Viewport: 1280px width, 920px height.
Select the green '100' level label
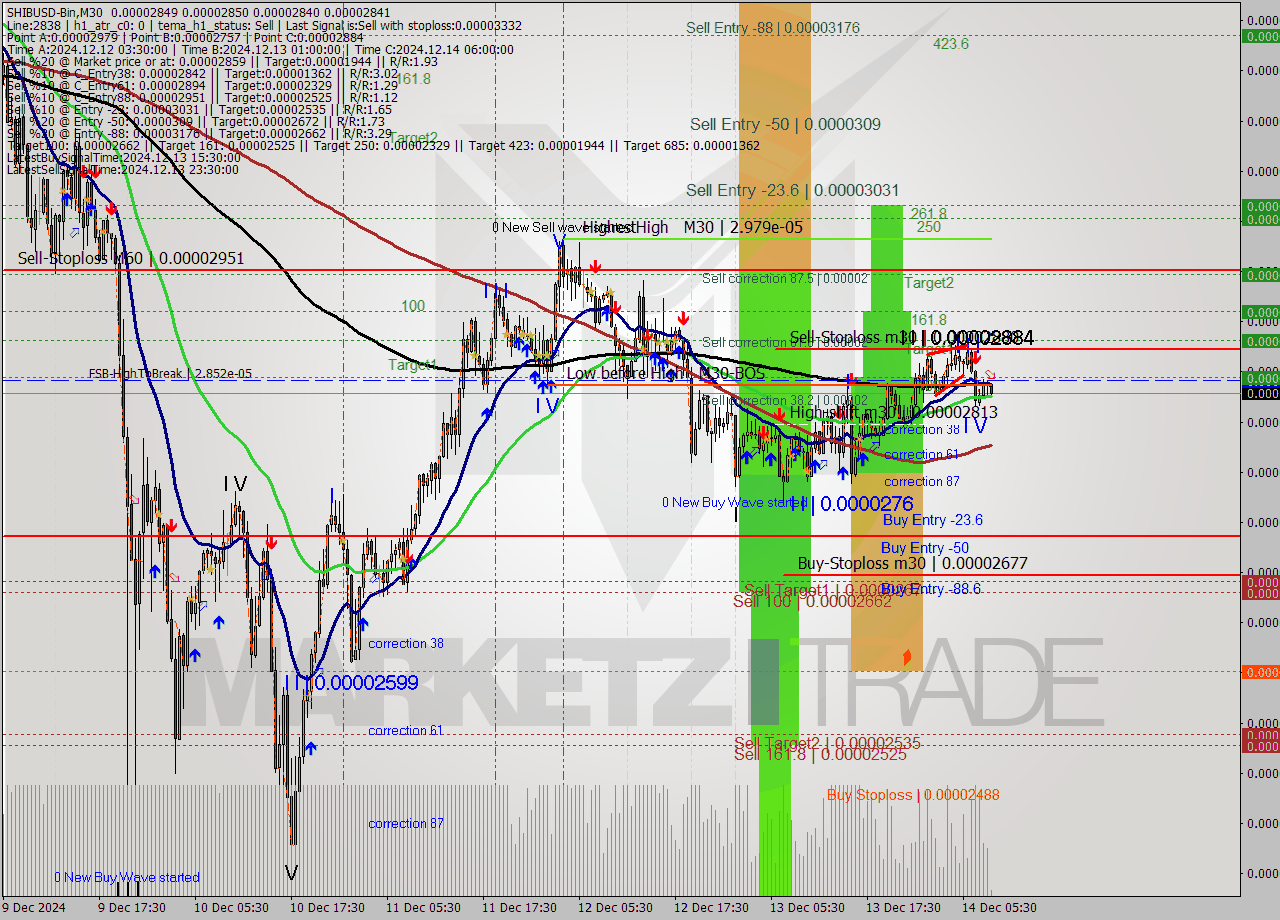click(x=413, y=306)
